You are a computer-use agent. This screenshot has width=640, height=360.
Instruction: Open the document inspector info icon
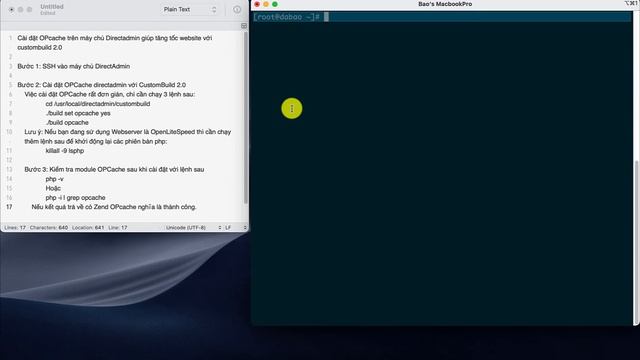(x=237, y=9)
